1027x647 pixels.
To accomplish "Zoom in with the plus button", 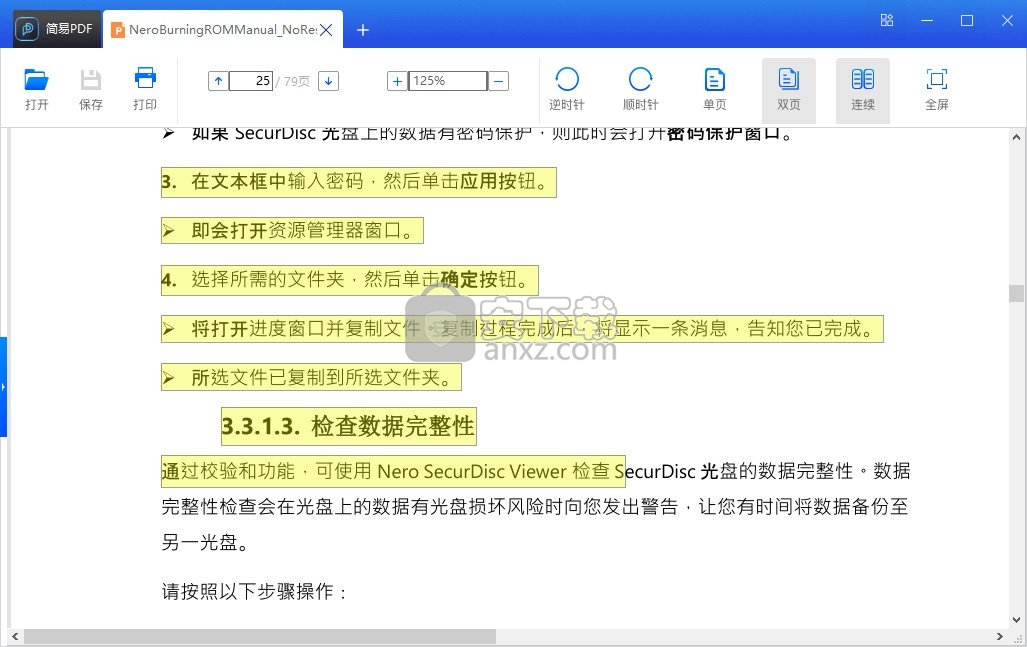I will pyautogui.click(x=397, y=81).
